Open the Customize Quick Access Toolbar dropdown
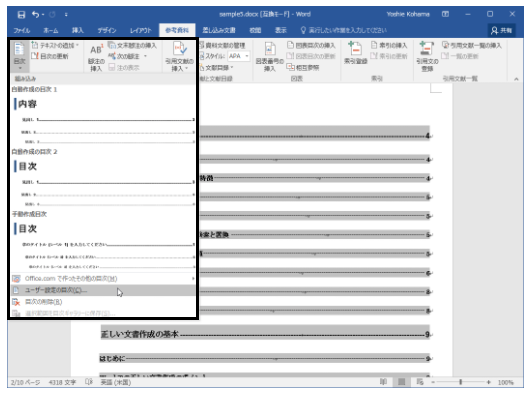The width and height of the screenshot is (531, 396). pos(66,15)
